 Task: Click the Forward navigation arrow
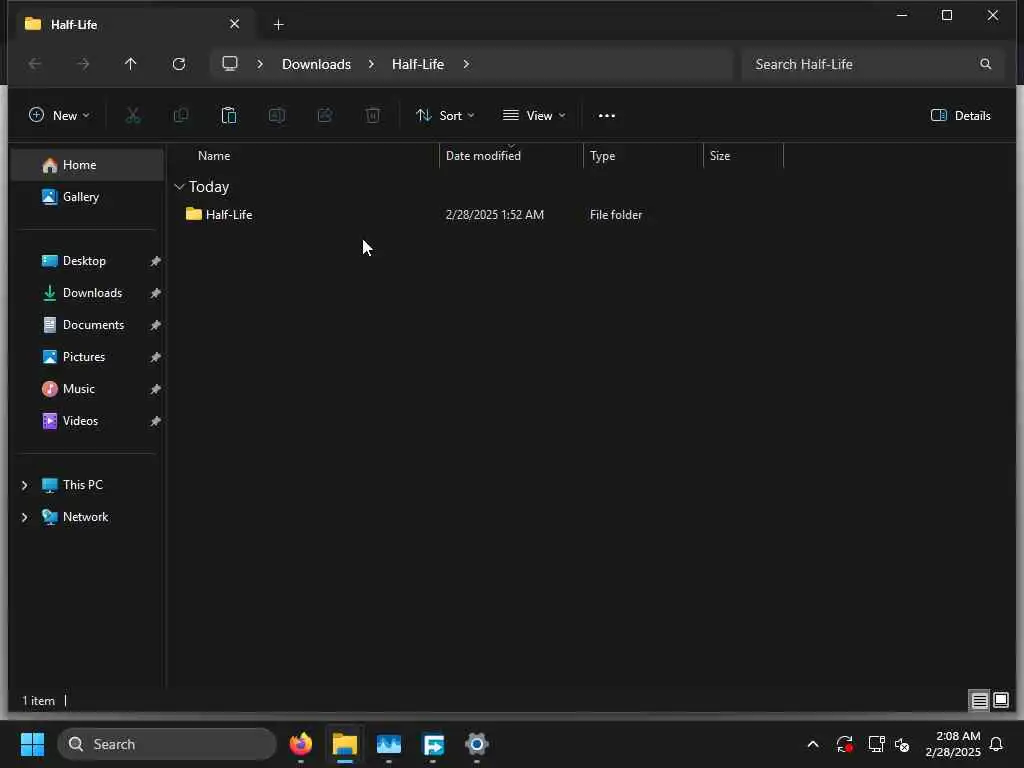(x=83, y=64)
